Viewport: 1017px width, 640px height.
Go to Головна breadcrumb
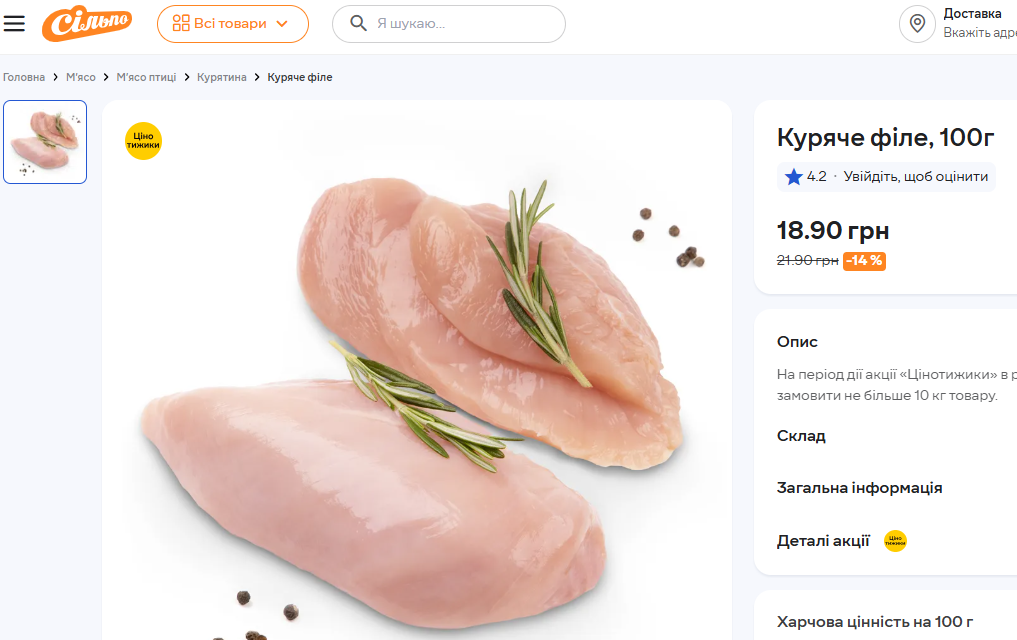[x=24, y=77]
